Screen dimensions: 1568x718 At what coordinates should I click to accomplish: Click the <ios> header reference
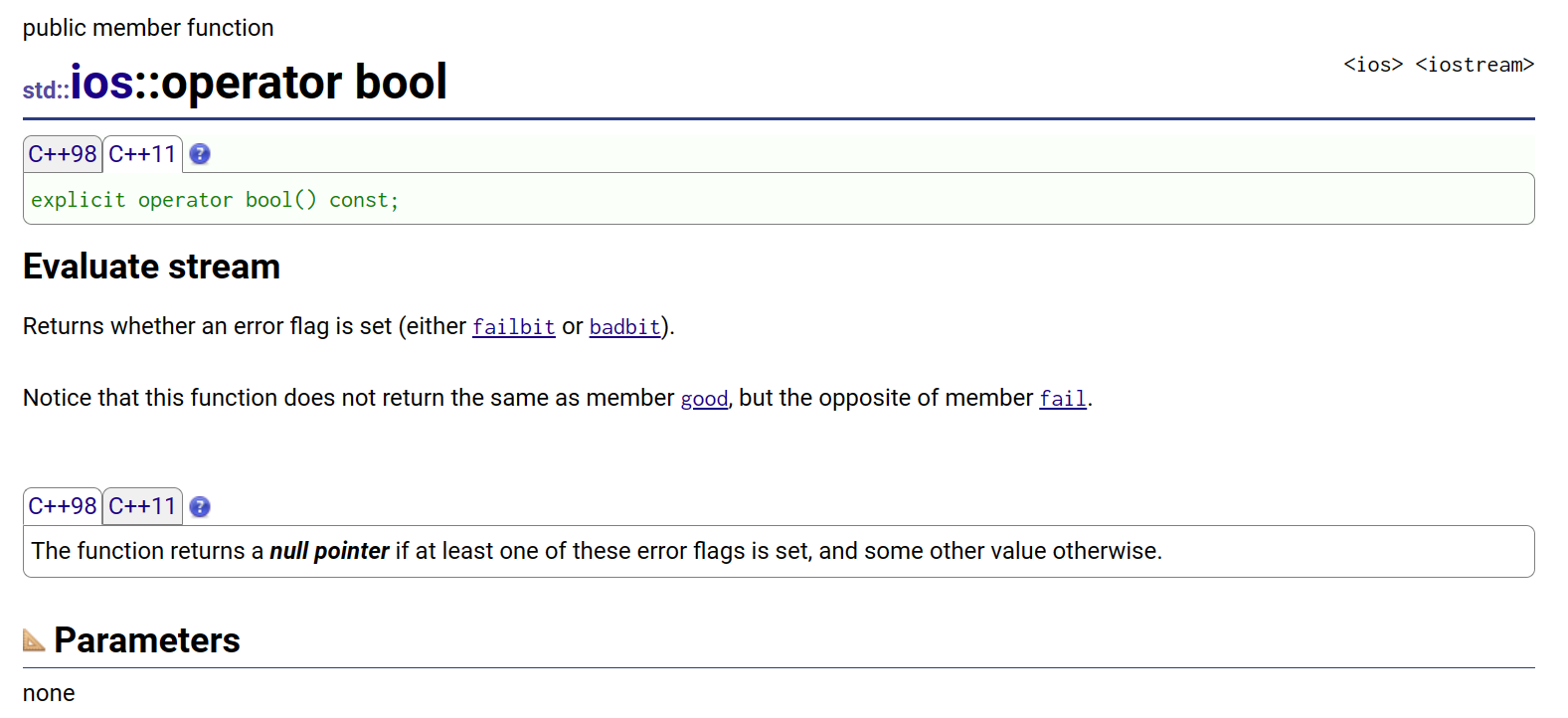click(1373, 65)
